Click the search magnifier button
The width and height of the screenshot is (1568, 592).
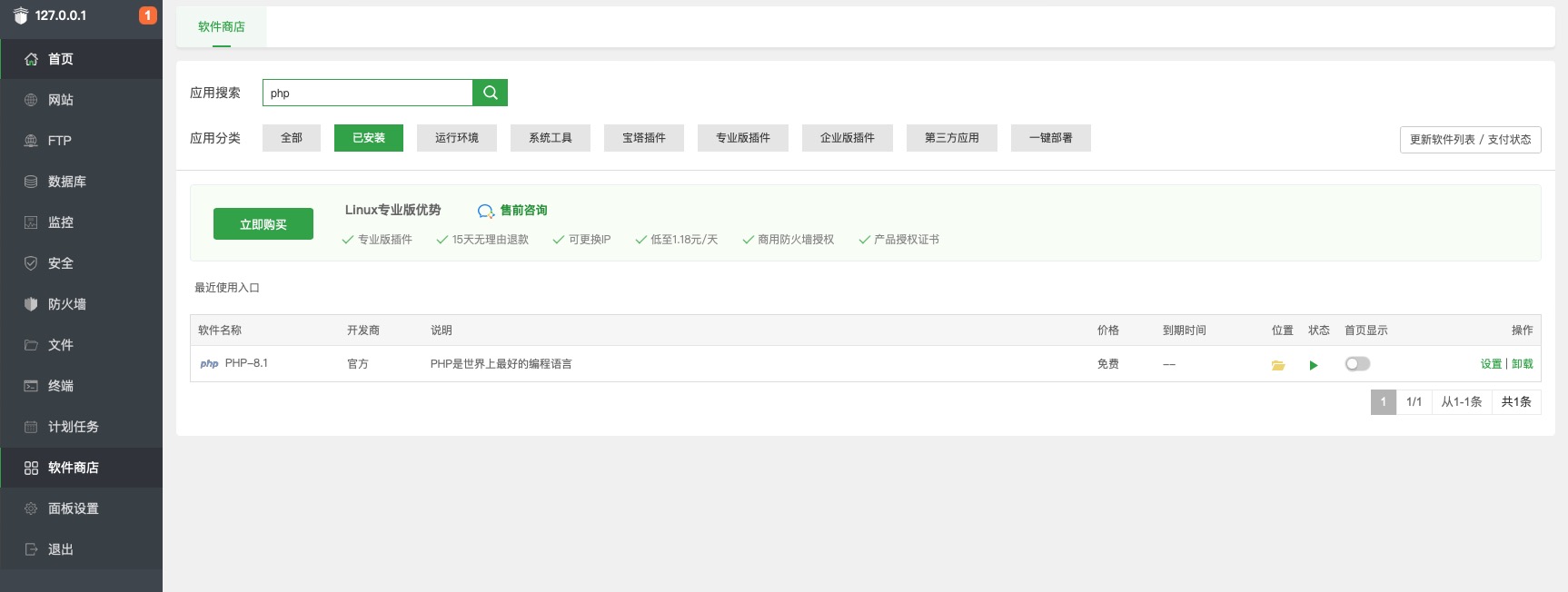pyautogui.click(x=490, y=93)
